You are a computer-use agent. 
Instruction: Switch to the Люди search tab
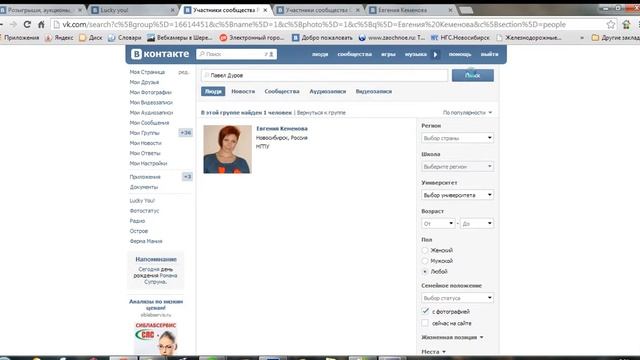[x=213, y=91]
